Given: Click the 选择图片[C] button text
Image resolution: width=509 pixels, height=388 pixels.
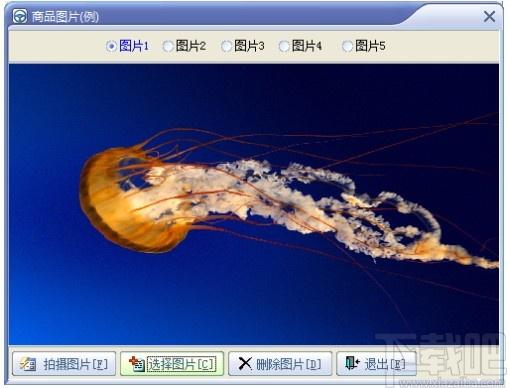Looking at the screenshot, I should point(181,364).
